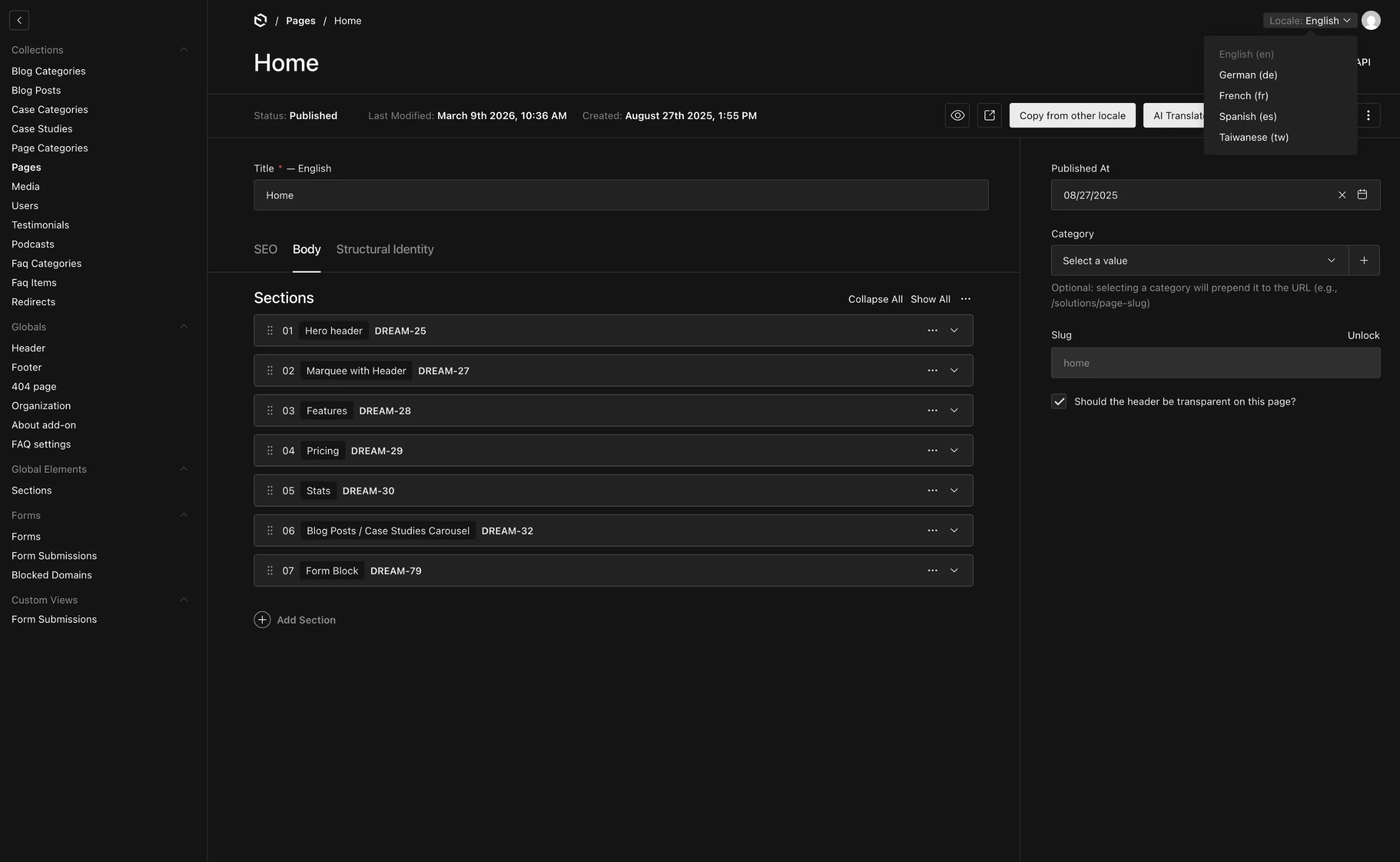This screenshot has height=862, width=1400.
Task: Click Collapse All sections
Action: [x=875, y=300]
